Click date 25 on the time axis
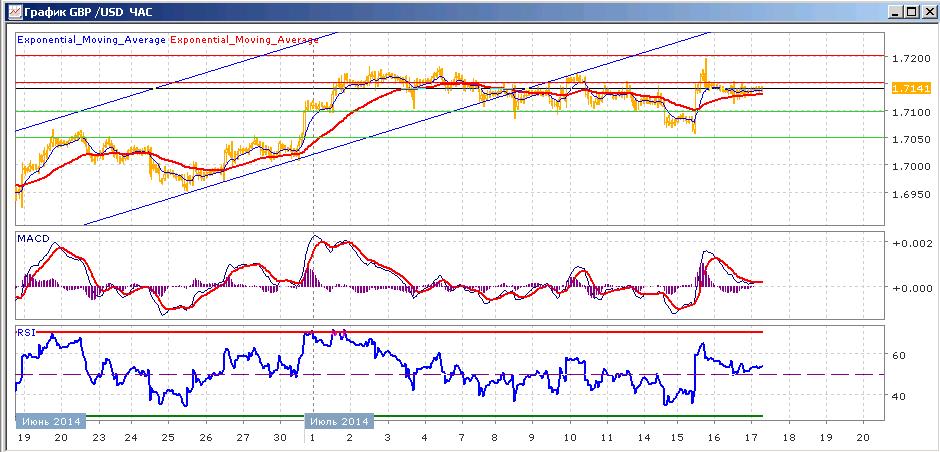The width and height of the screenshot is (940, 452). coord(168,438)
